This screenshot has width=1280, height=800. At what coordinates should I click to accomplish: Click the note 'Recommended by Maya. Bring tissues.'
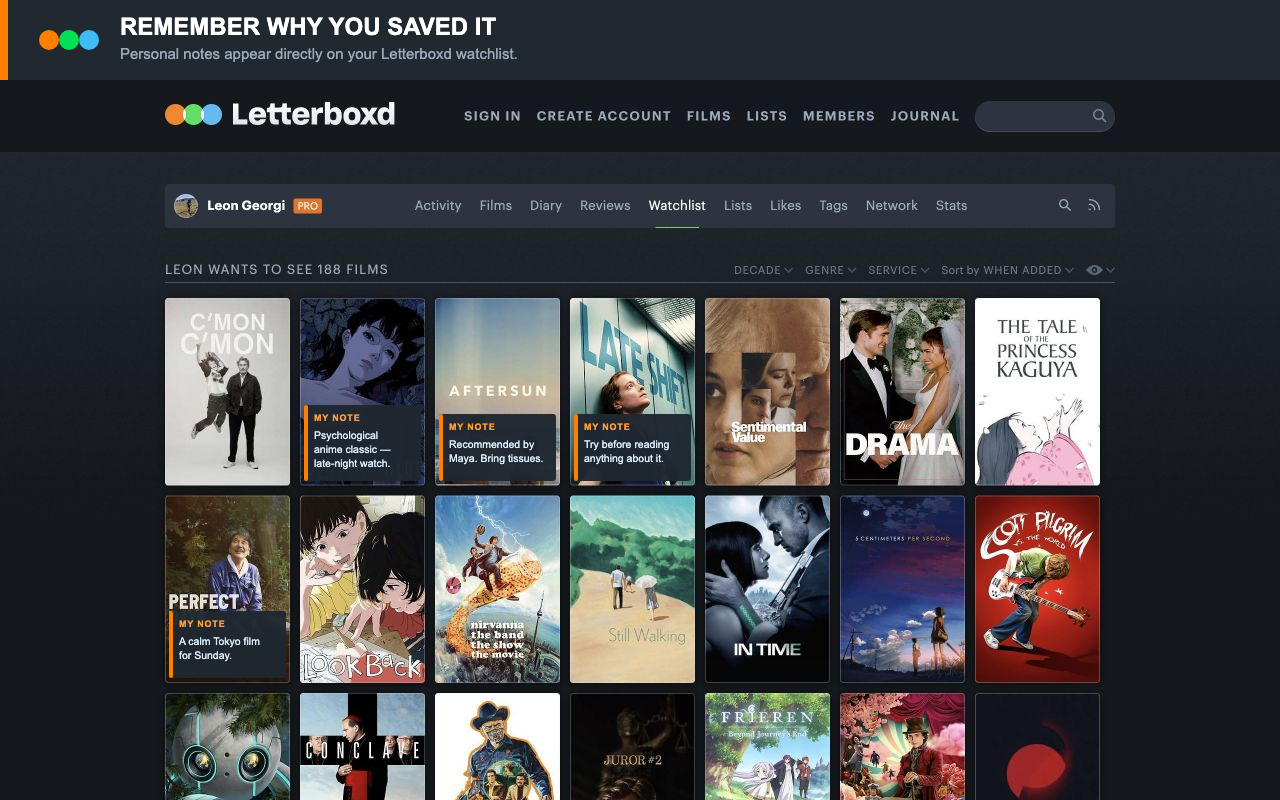pos(497,447)
